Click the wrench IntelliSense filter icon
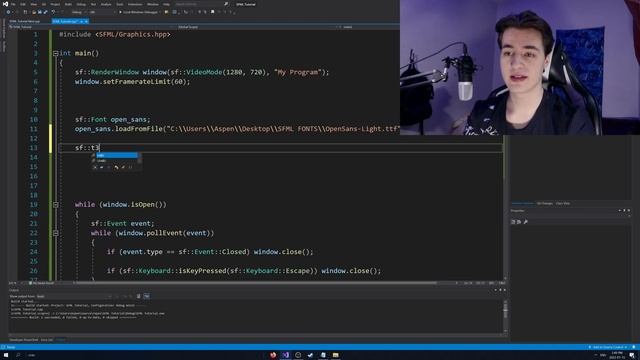 pos(123,167)
